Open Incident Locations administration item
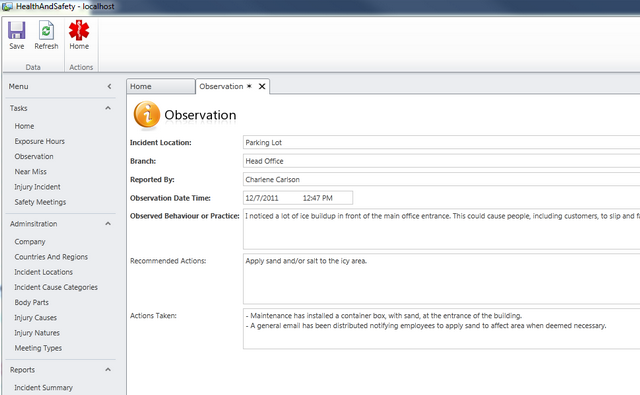640x395 pixels. pos(44,272)
